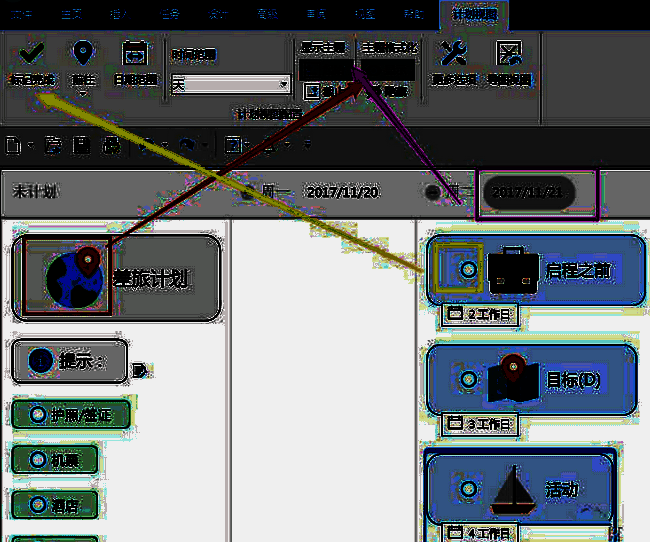Click the map icon on 目标(D)

tap(513, 379)
